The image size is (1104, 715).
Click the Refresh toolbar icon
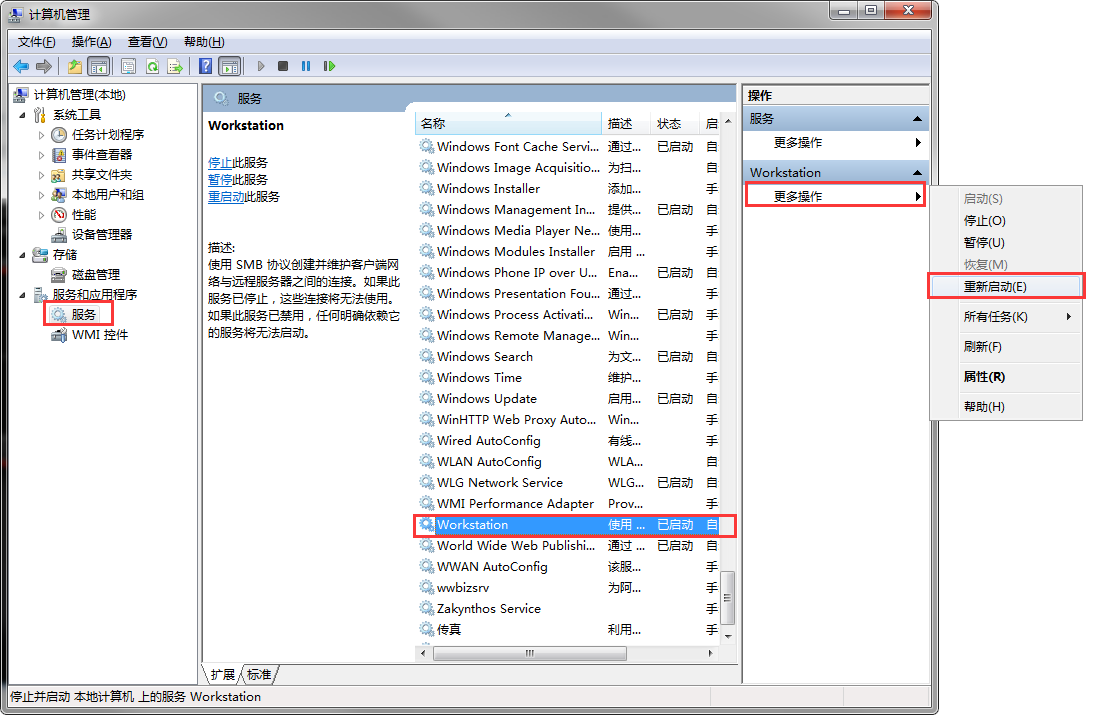[x=152, y=66]
